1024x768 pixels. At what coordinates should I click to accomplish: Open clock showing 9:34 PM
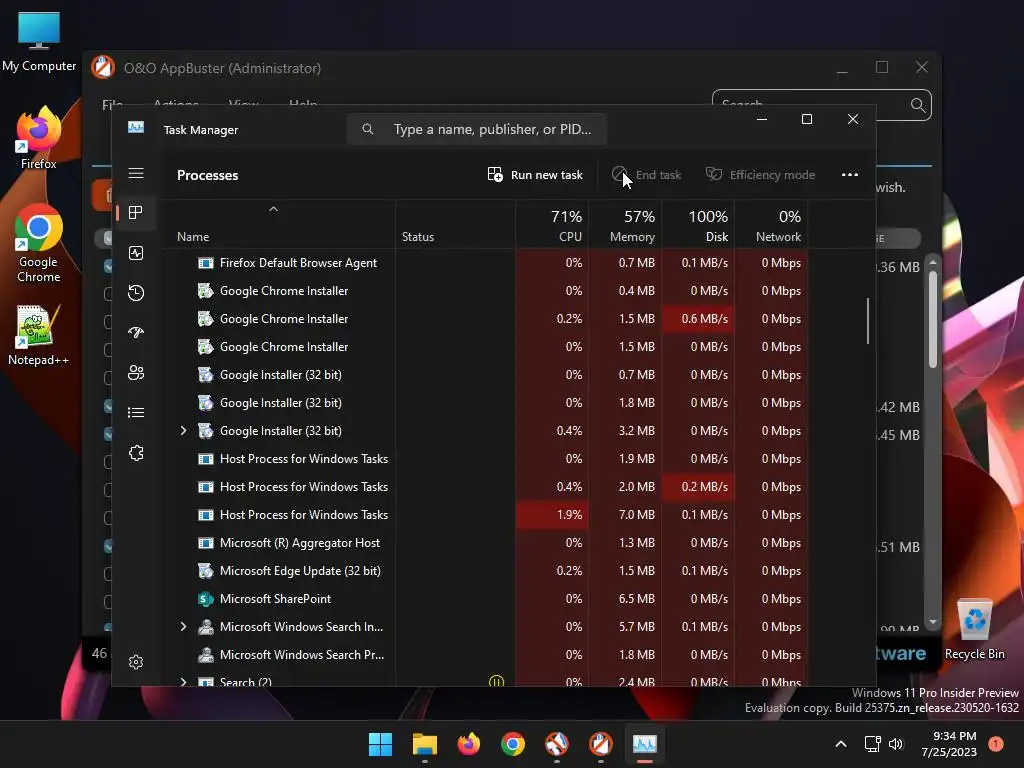[949, 744]
